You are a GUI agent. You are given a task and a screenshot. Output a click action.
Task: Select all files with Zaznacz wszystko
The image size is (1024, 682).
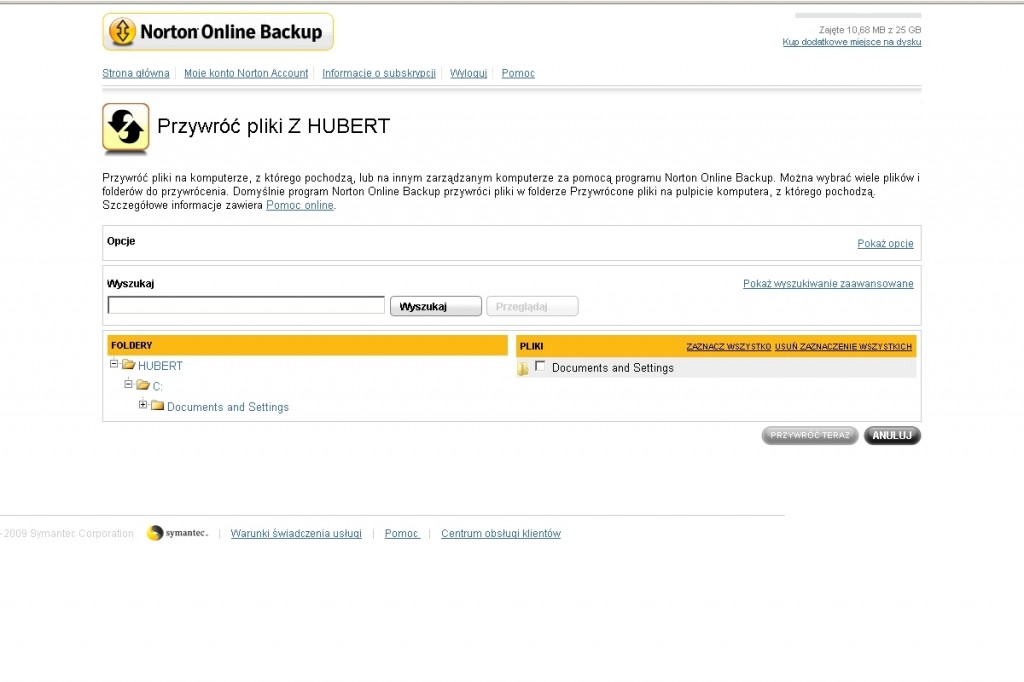point(728,347)
